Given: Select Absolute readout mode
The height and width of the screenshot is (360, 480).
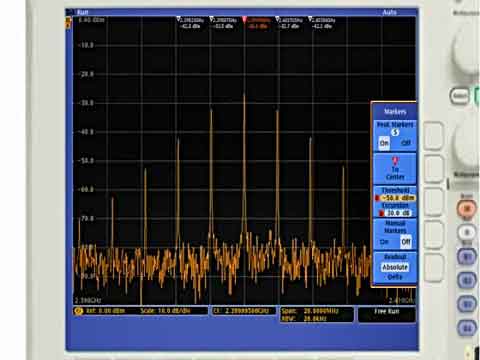Looking at the screenshot, I should (395, 267).
